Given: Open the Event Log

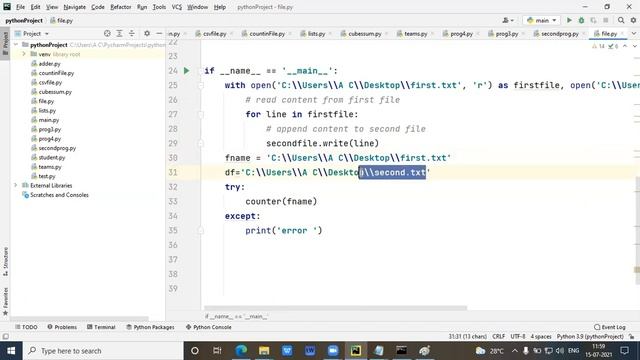Looking at the screenshot, I should pyautogui.click(x=610, y=327).
